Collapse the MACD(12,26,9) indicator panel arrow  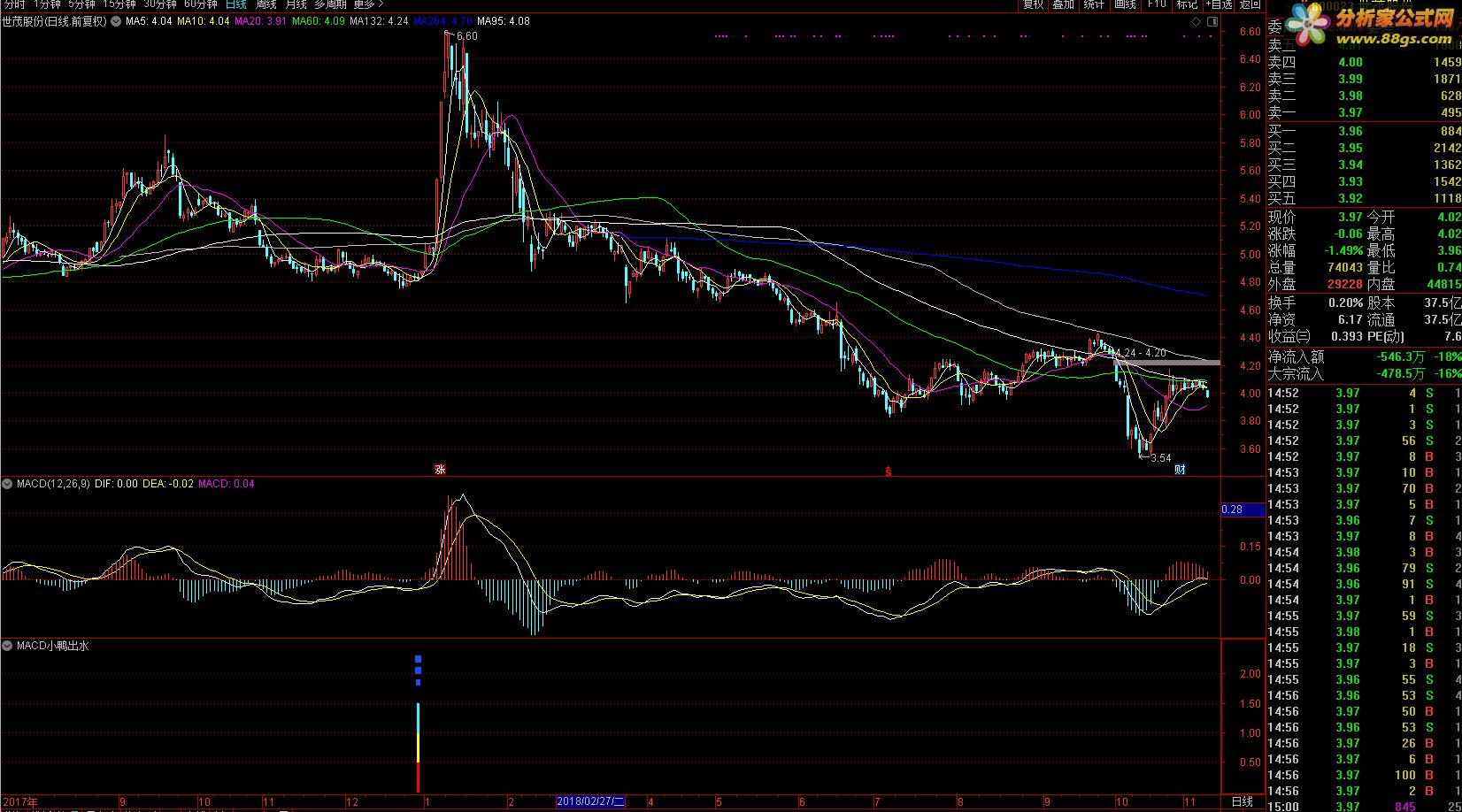[7, 484]
